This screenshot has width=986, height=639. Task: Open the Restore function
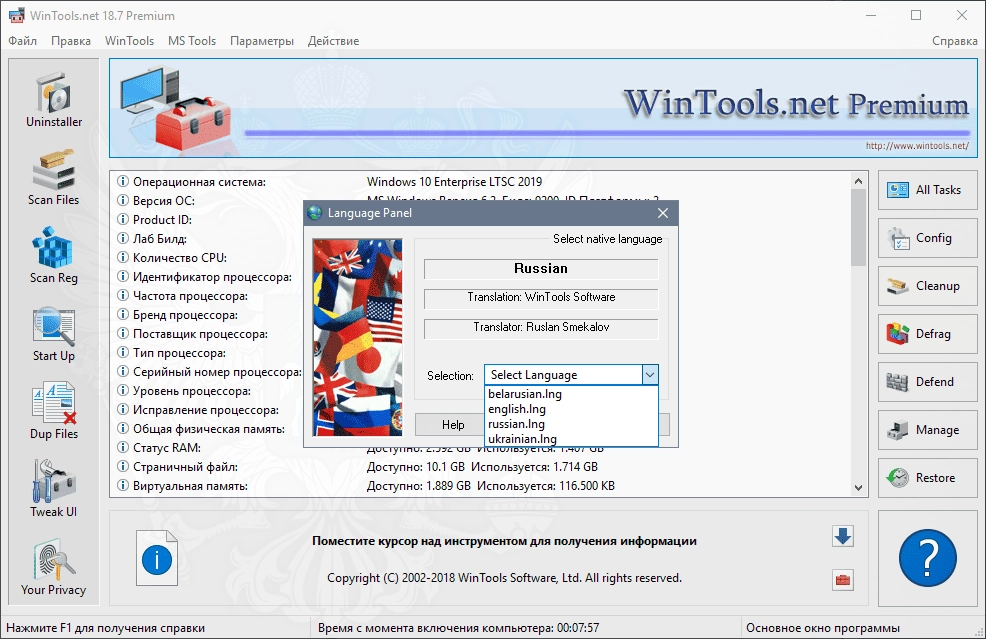tap(928, 478)
